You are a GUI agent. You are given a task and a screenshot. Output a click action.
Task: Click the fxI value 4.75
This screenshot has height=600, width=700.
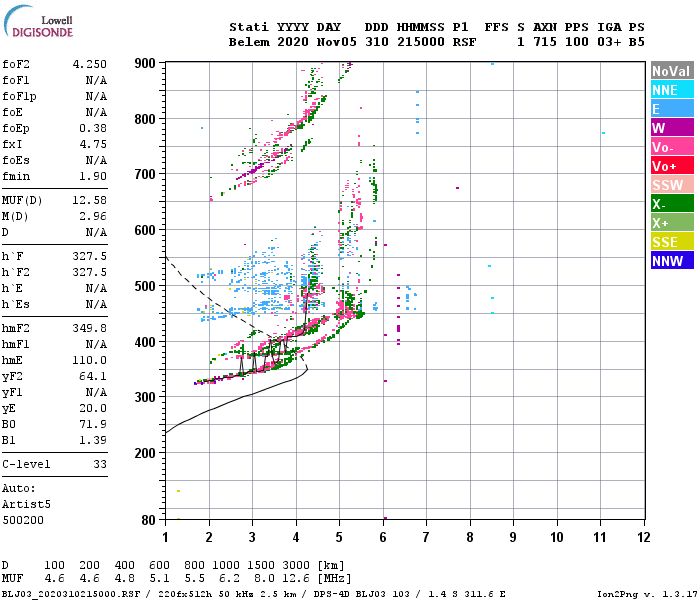tap(93, 144)
